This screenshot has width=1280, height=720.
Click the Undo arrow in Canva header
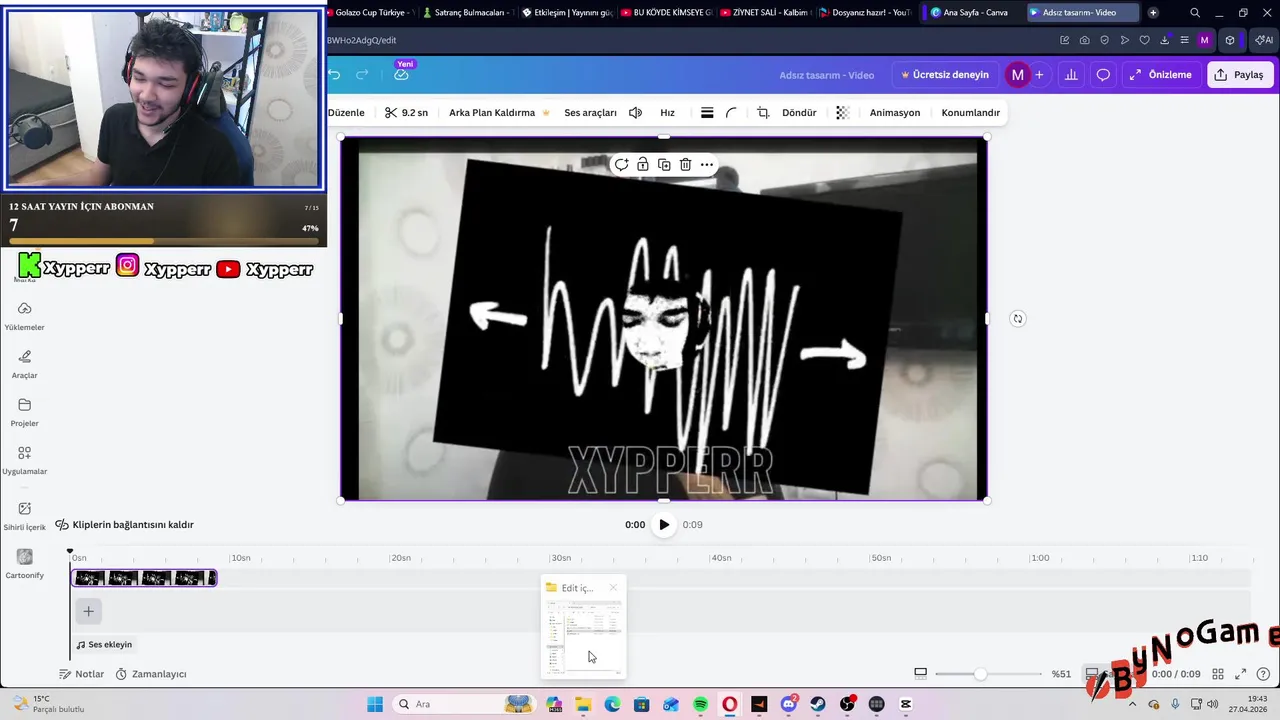pyautogui.click(x=334, y=75)
